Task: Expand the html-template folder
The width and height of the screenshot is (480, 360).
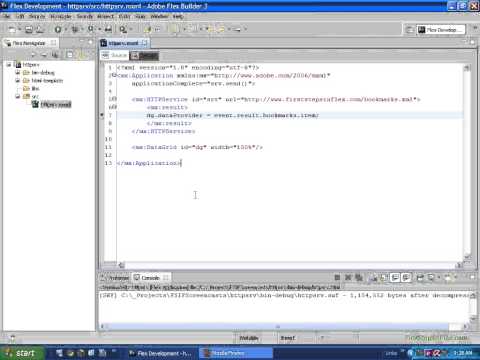Action: [x=18, y=80]
